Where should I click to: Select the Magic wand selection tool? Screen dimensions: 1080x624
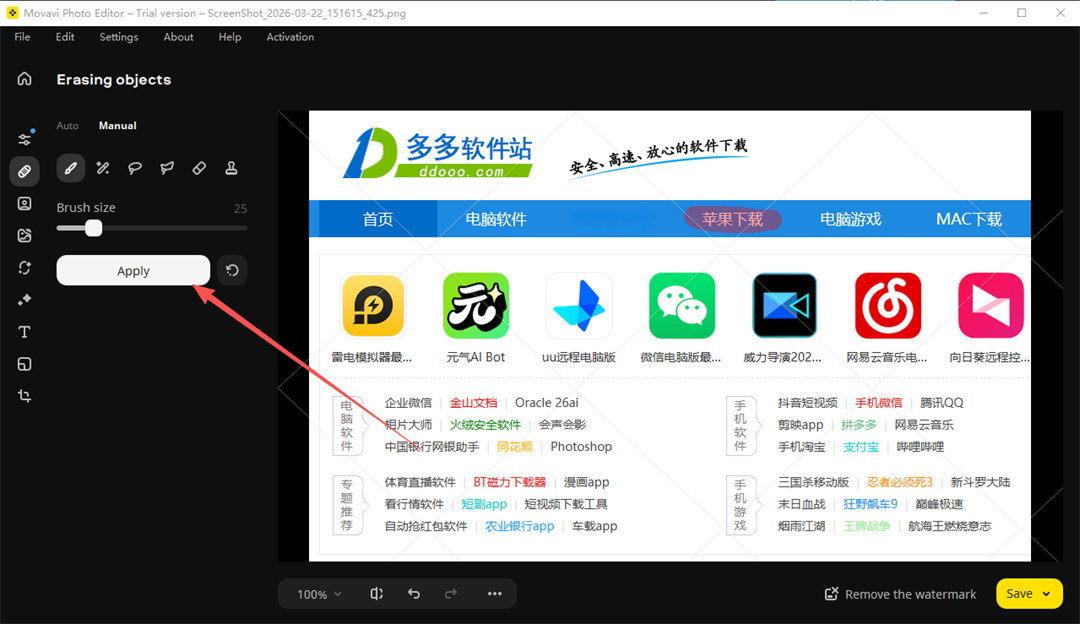[x=103, y=168]
